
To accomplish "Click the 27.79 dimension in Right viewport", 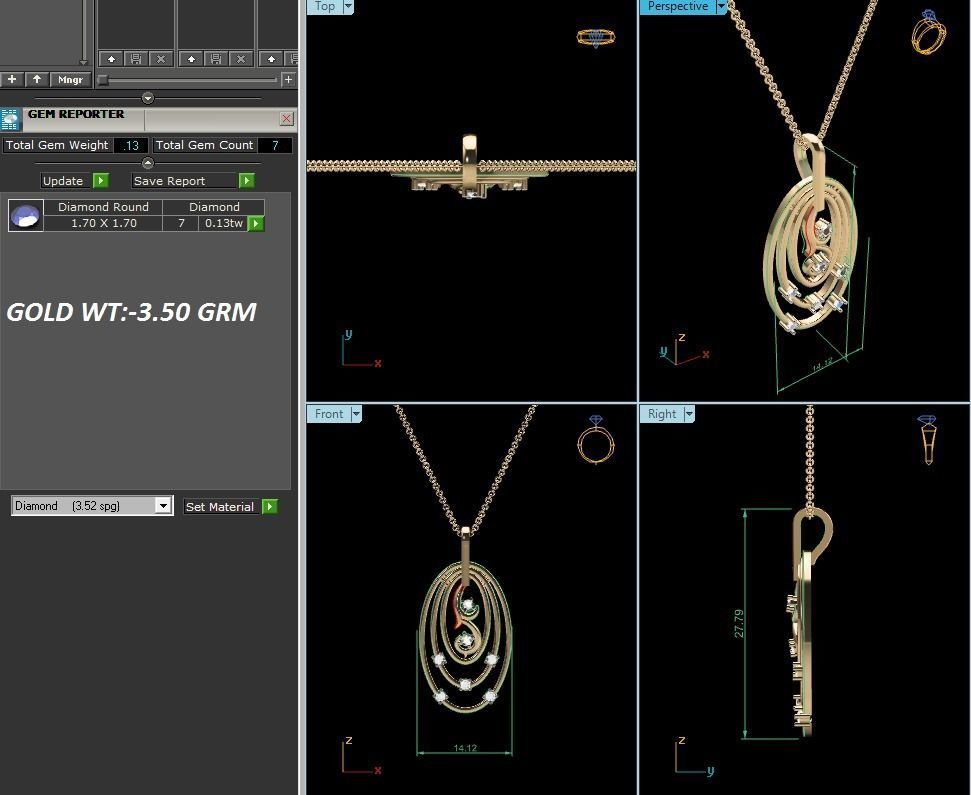I will click(739, 623).
